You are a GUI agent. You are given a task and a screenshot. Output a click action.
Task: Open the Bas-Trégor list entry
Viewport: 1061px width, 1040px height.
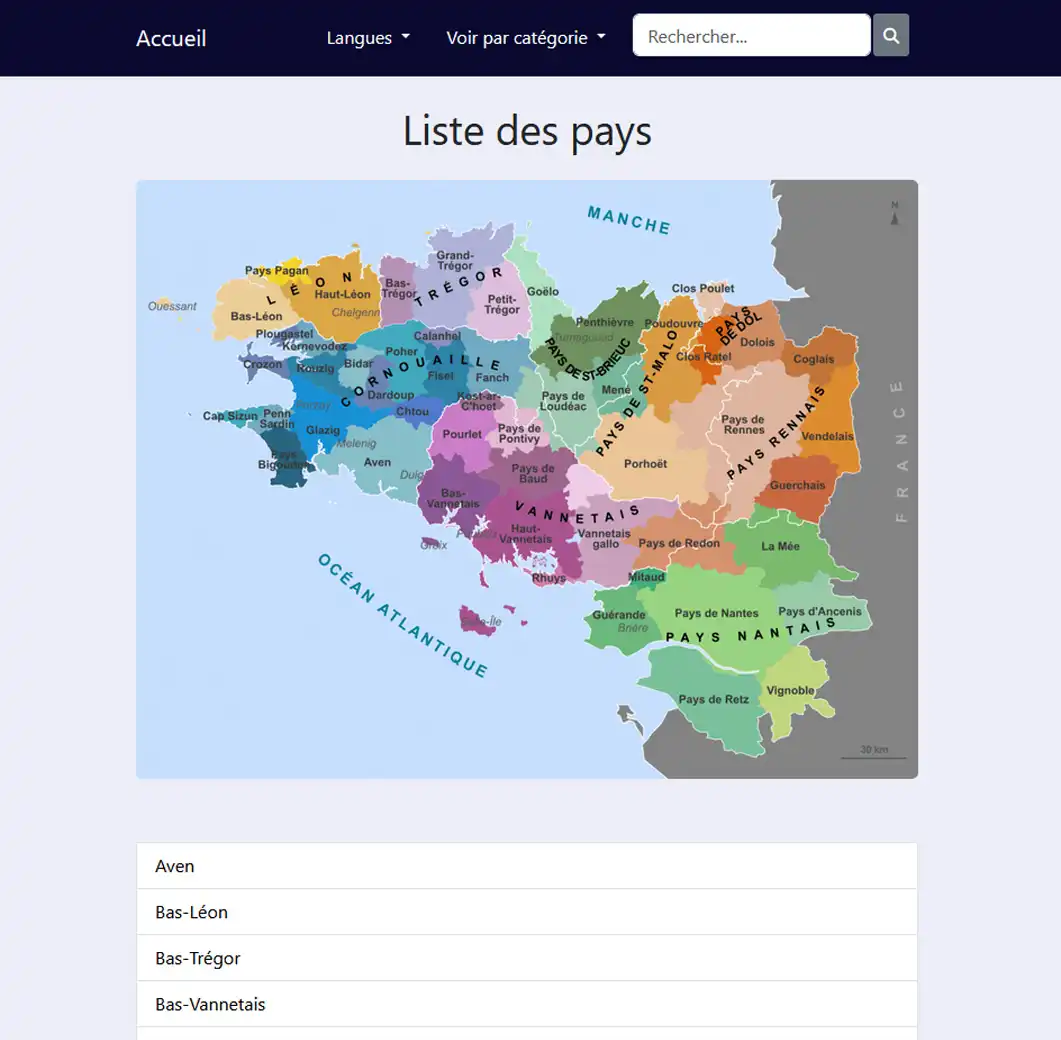point(526,958)
